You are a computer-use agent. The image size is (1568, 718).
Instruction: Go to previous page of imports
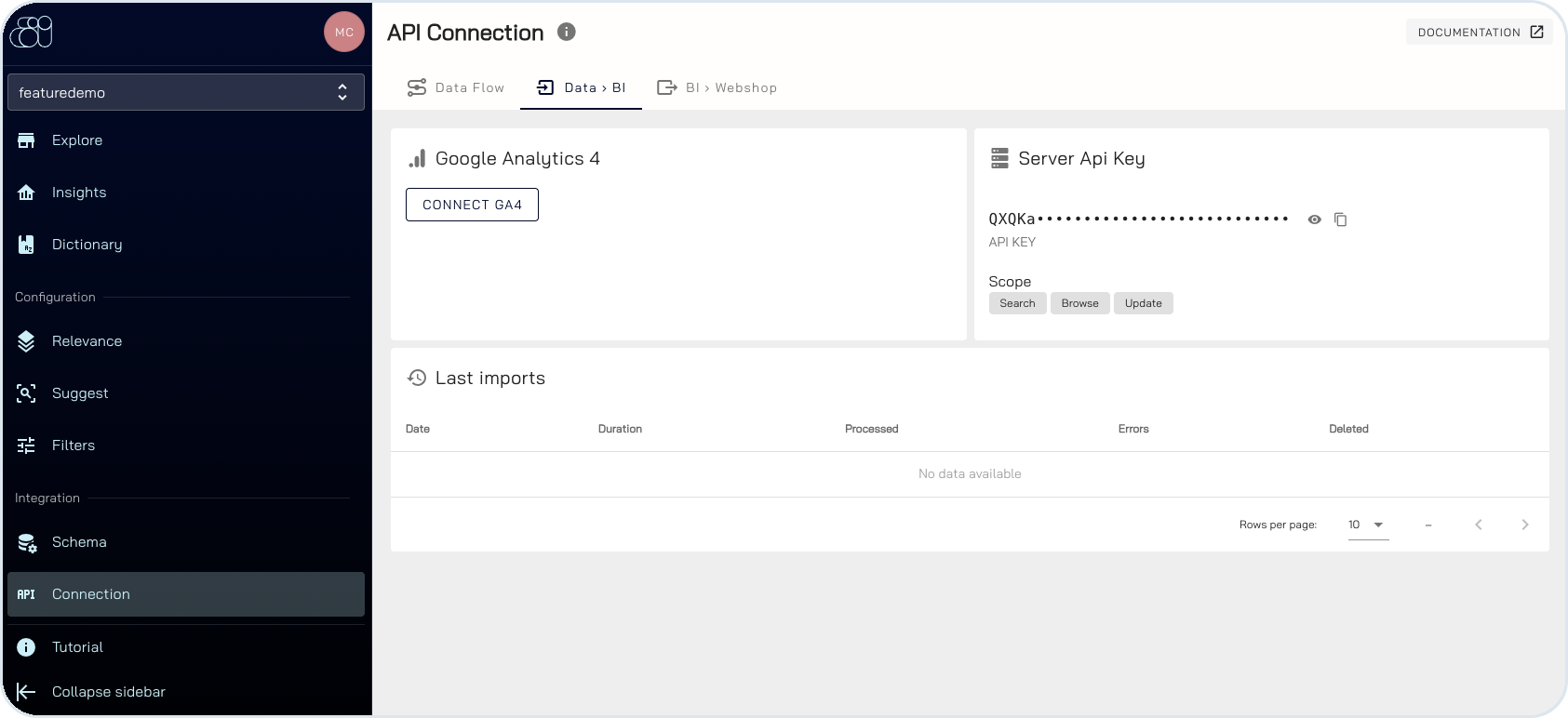tap(1479, 525)
